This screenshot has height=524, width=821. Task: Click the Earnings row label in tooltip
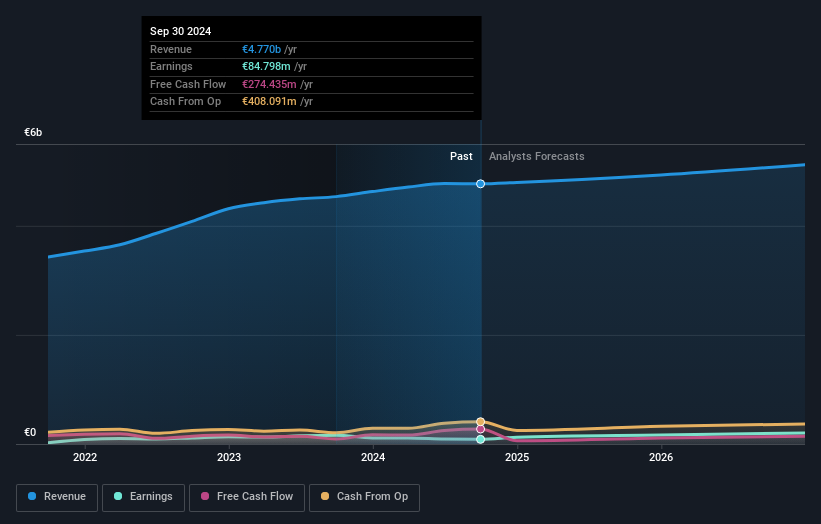(171, 66)
